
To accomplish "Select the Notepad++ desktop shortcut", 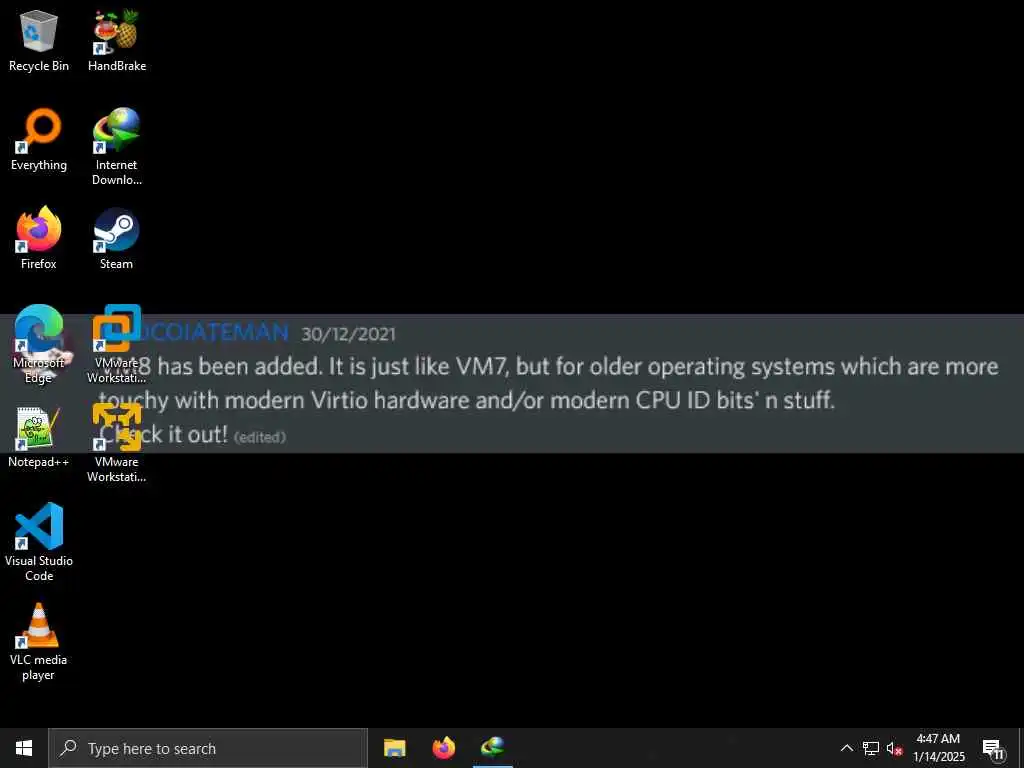I will click(39, 436).
